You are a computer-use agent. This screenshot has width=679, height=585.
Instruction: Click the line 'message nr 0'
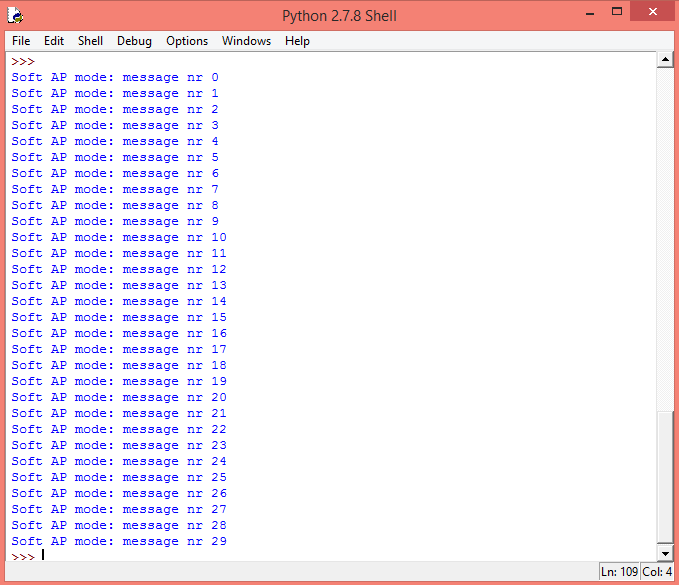[115, 78]
